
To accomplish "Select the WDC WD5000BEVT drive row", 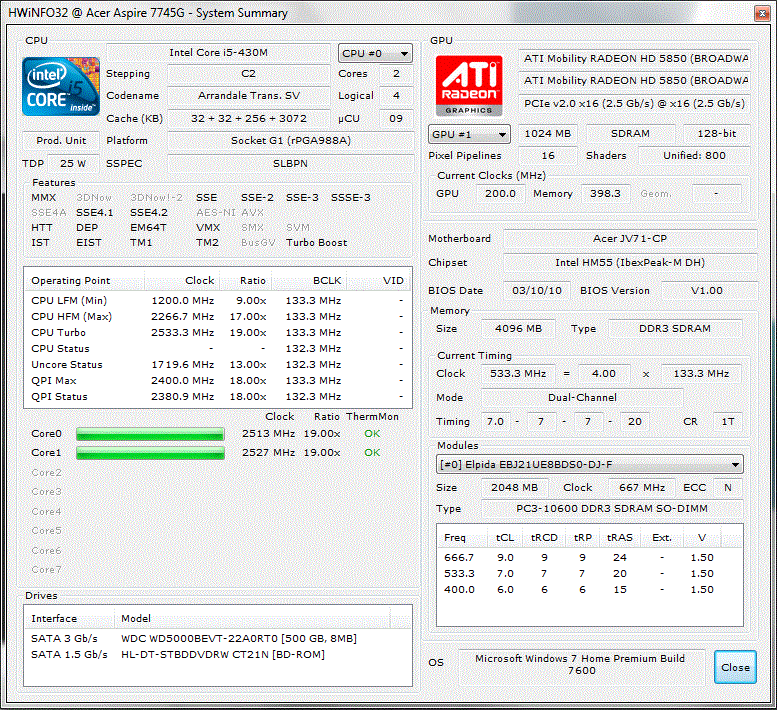I will coord(218,639).
